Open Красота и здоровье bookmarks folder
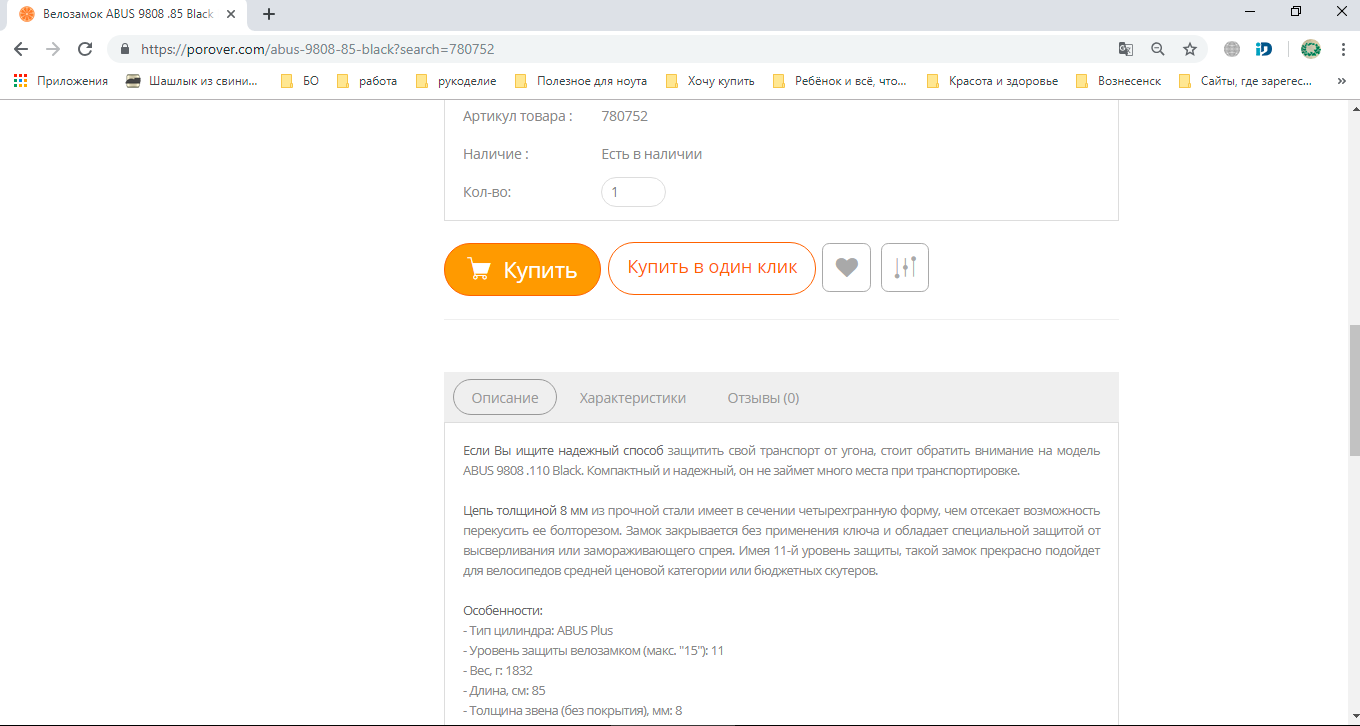The image size is (1360, 726). coord(992,81)
